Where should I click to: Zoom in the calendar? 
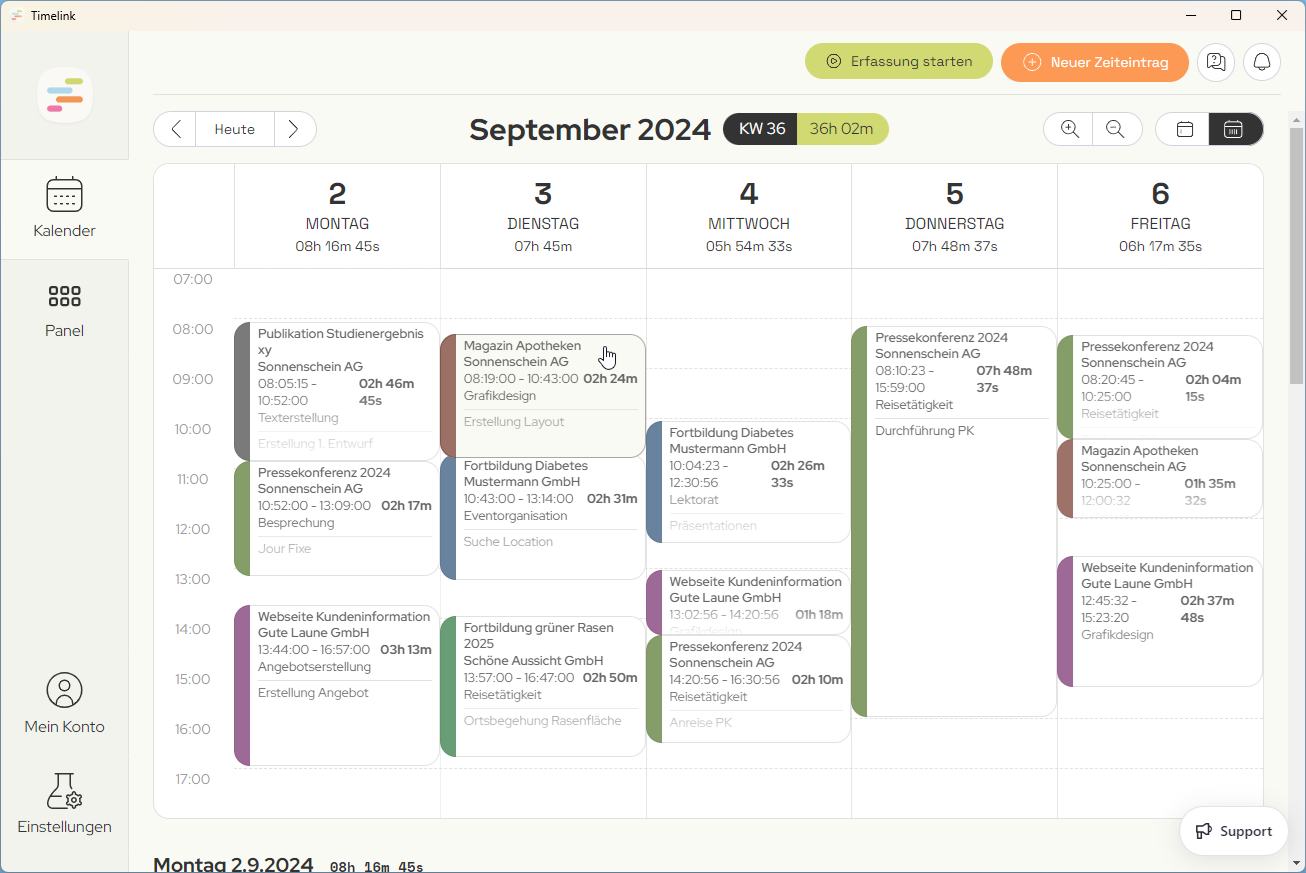pyautogui.click(x=1070, y=129)
